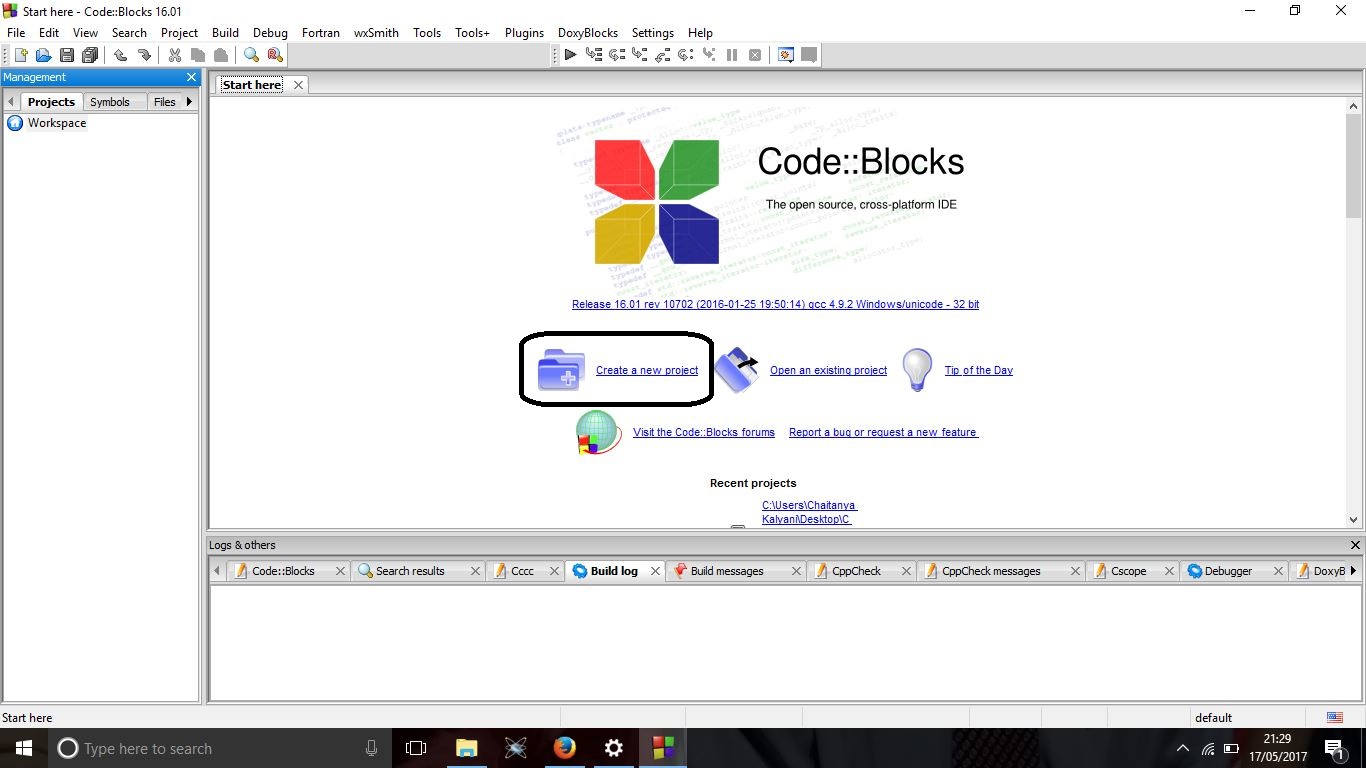Open the Tip of the Day link
Screen dimensions: 1366x768
pos(978,370)
